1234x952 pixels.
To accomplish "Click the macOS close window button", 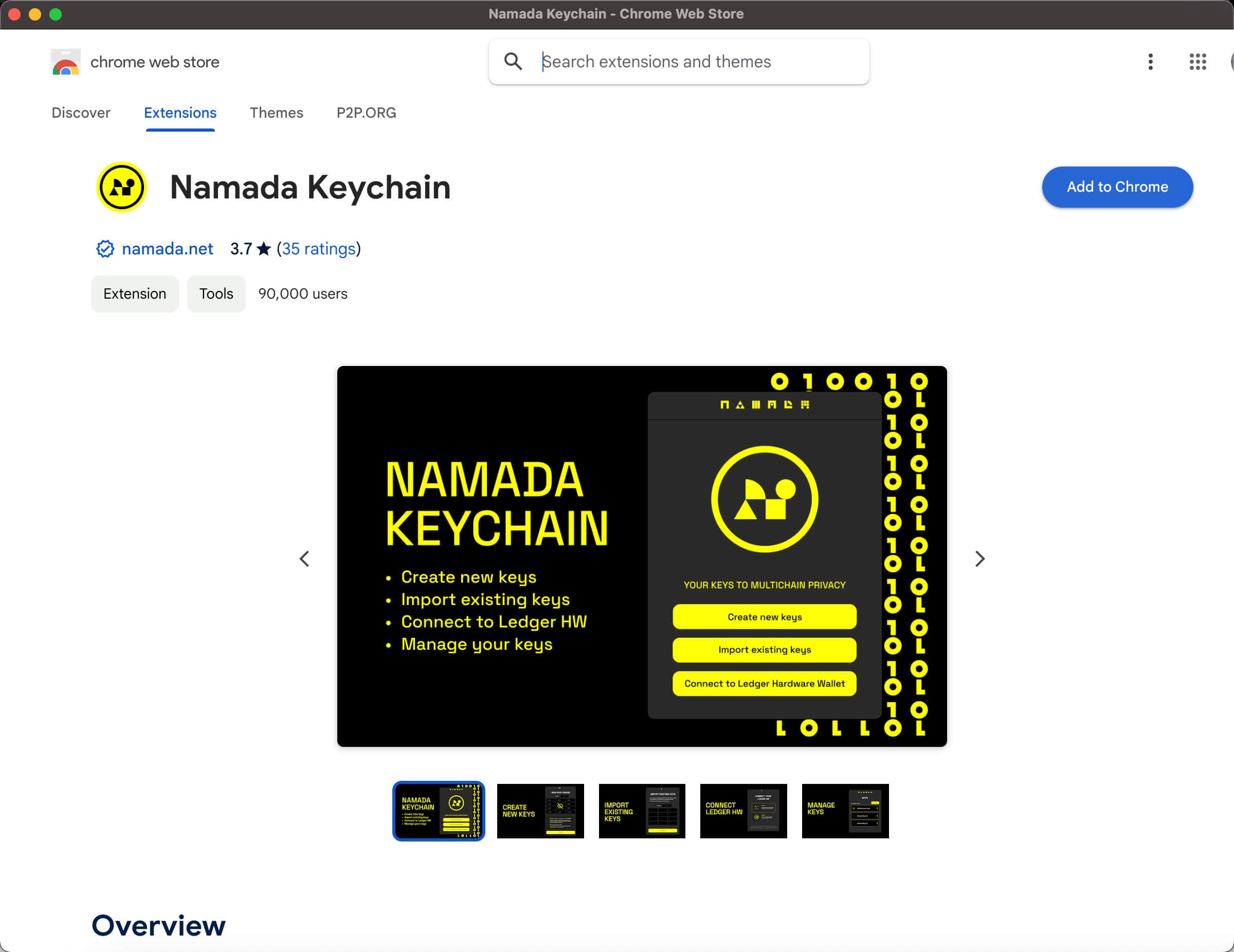I will click(x=15, y=14).
